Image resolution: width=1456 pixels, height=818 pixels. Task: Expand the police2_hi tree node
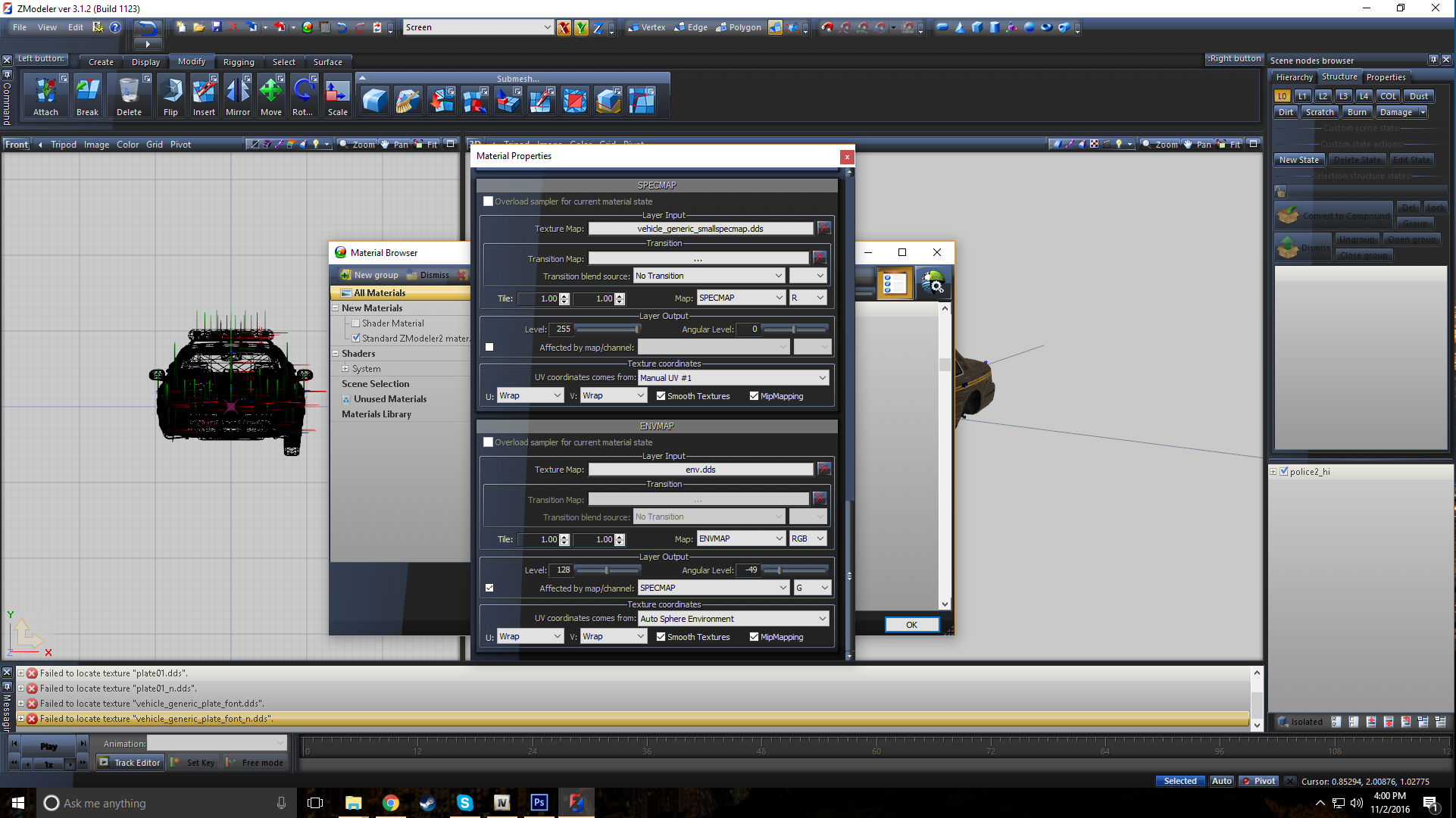pyautogui.click(x=1273, y=472)
